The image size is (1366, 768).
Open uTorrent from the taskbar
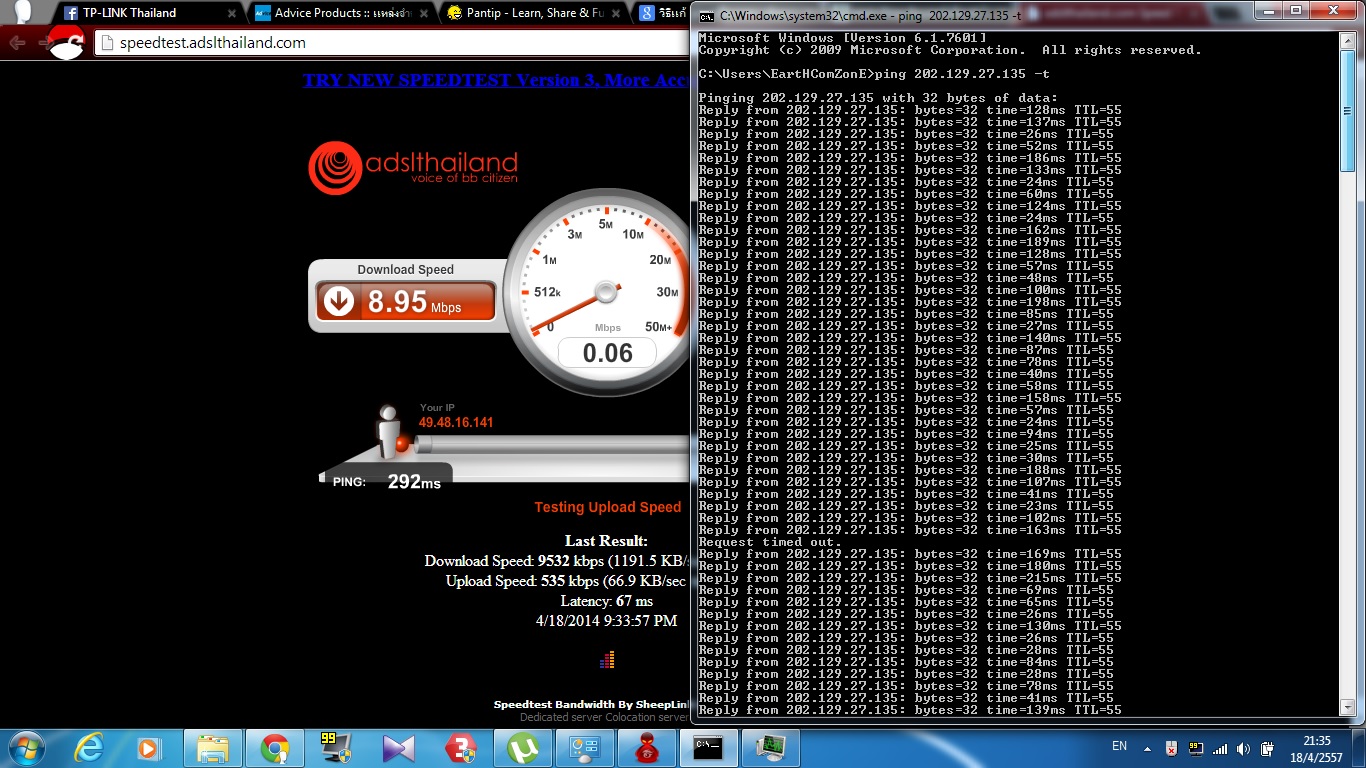(x=522, y=747)
